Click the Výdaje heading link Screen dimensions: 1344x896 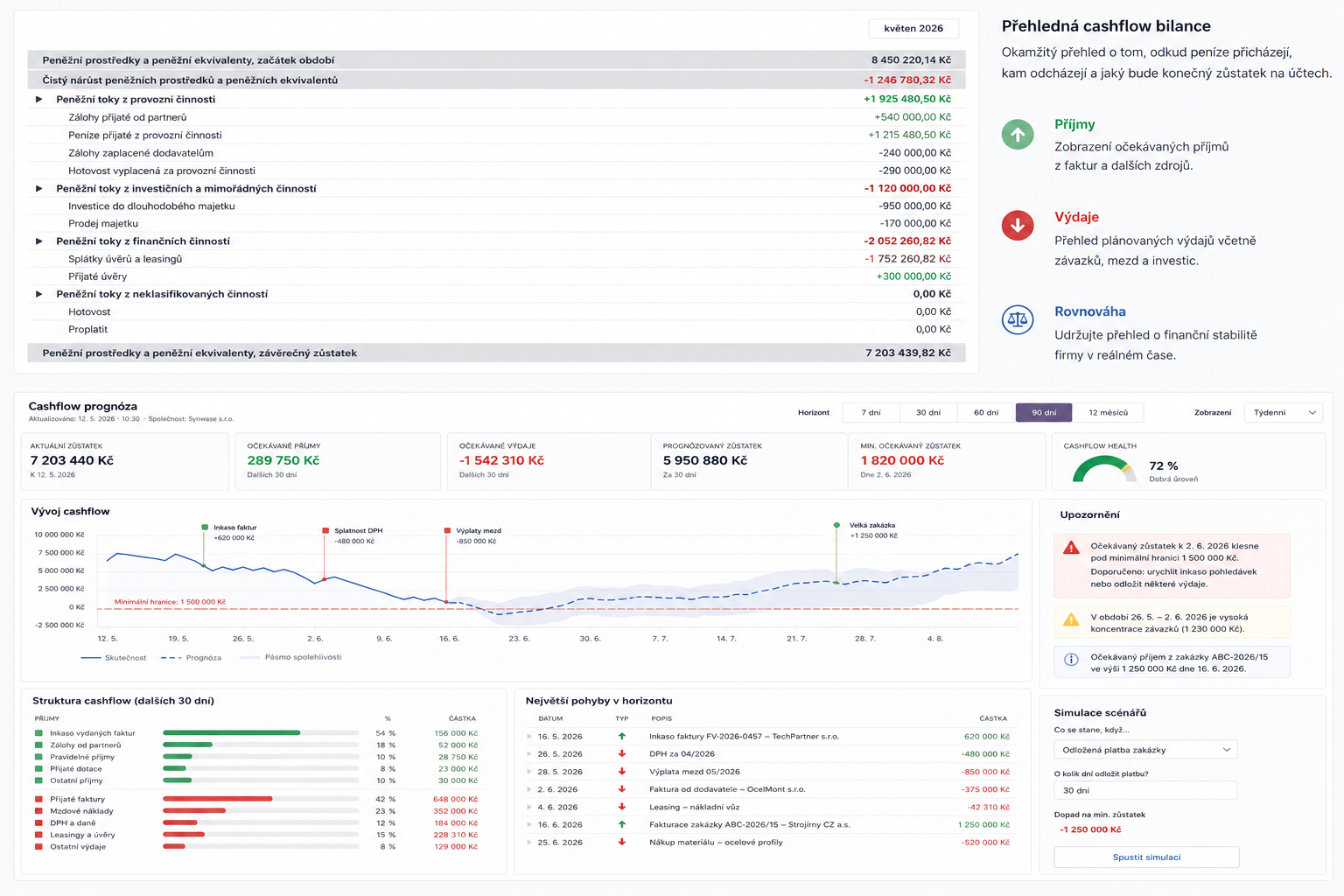pyautogui.click(x=1076, y=217)
